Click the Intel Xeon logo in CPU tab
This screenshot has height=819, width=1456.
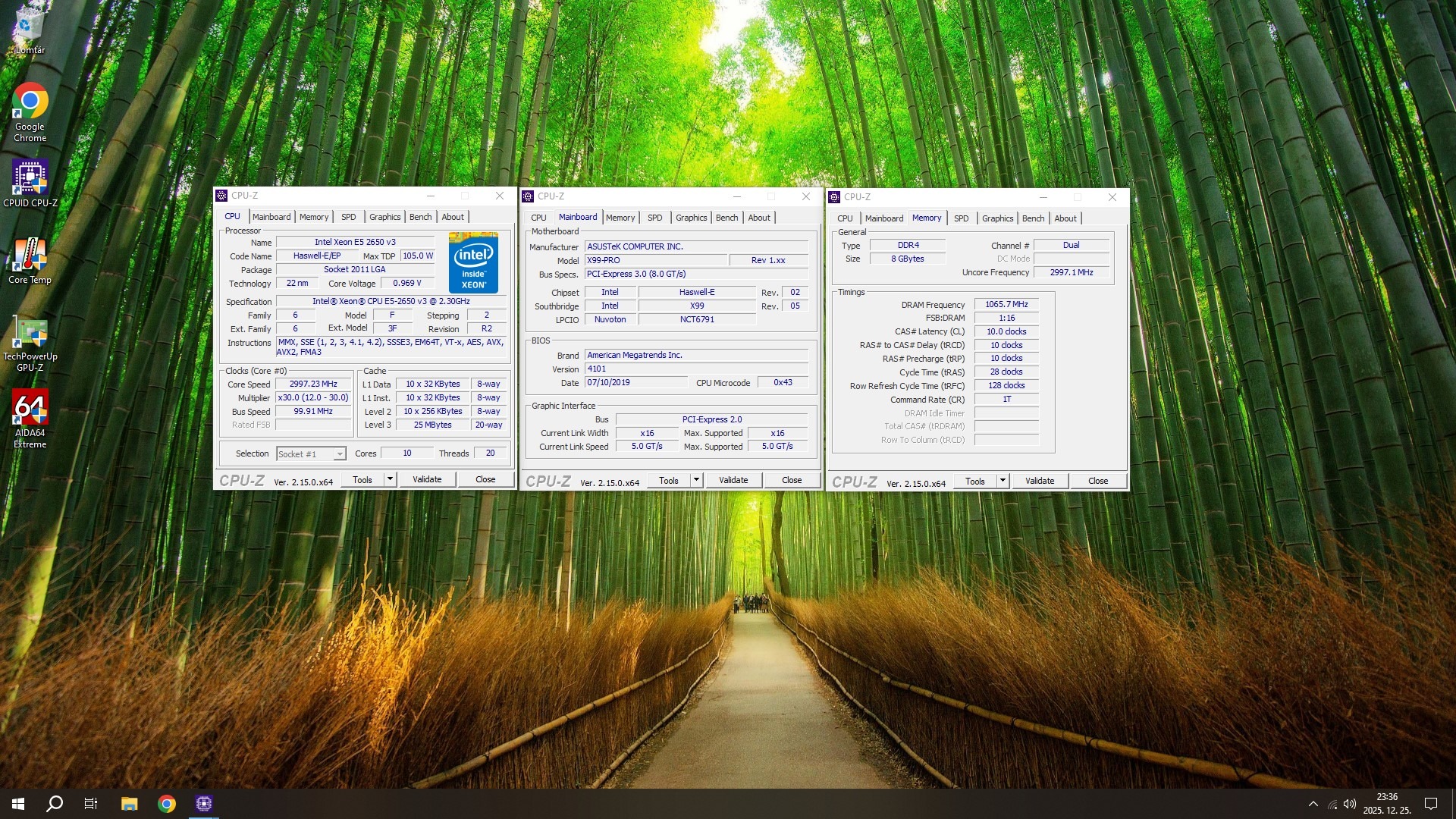[x=473, y=262]
